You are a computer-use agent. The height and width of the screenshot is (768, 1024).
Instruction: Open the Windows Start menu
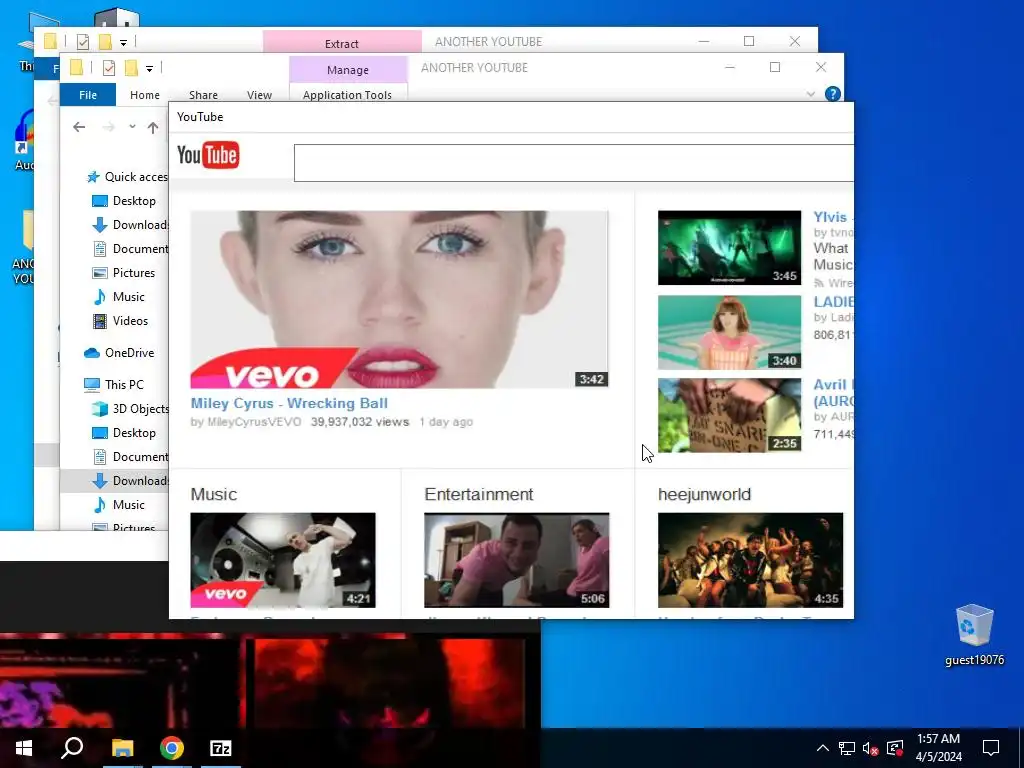pyautogui.click(x=24, y=748)
